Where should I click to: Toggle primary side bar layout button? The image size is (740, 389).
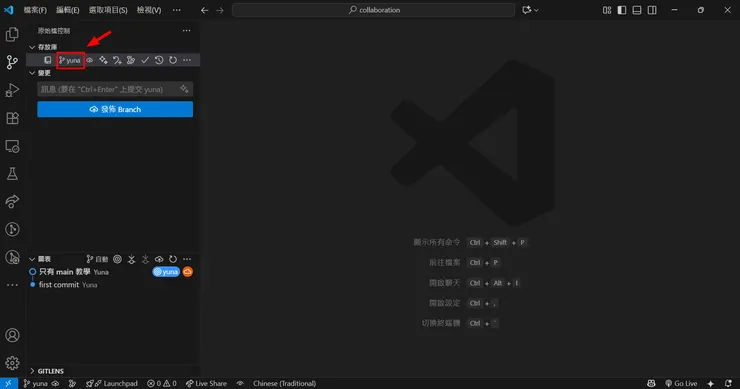tap(622, 10)
